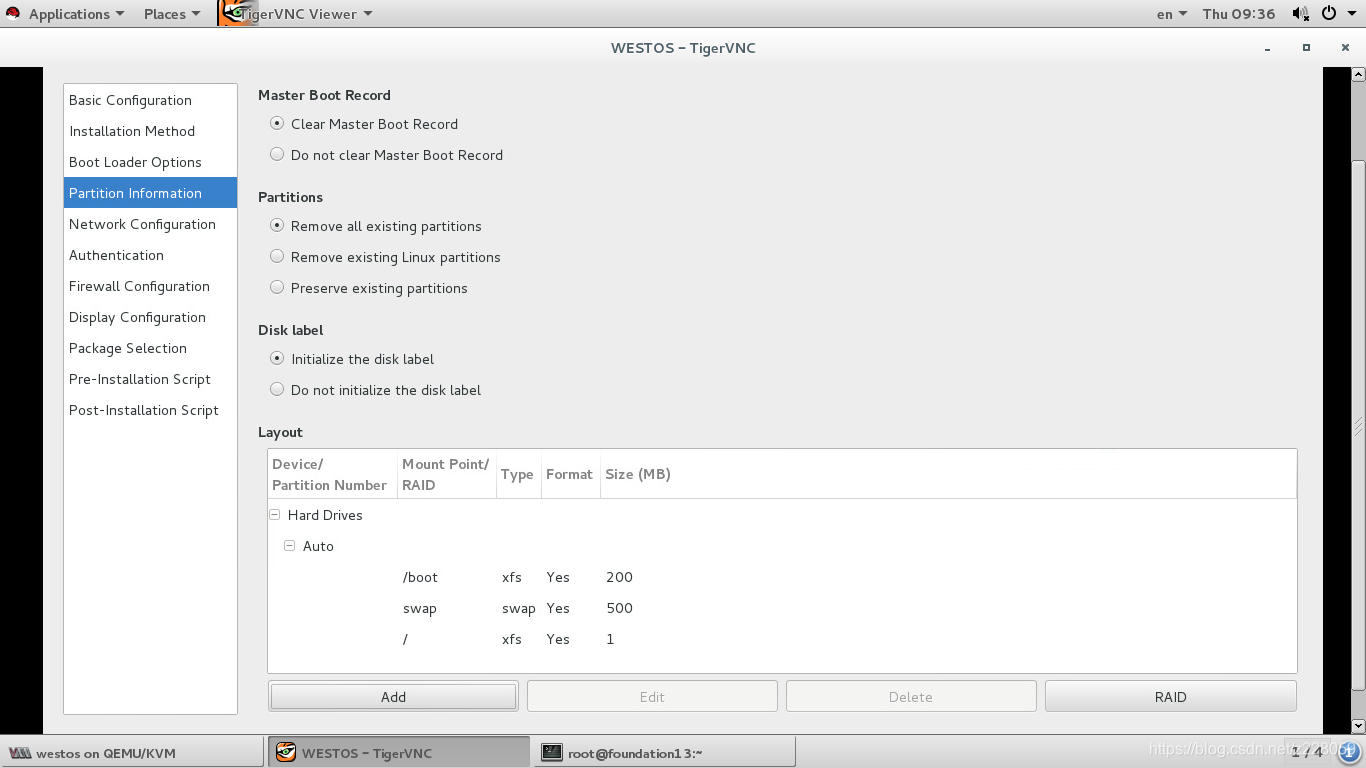
Task: Click the TigerVNC taskbar icon
Action: pyautogui.click(x=286, y=752)
